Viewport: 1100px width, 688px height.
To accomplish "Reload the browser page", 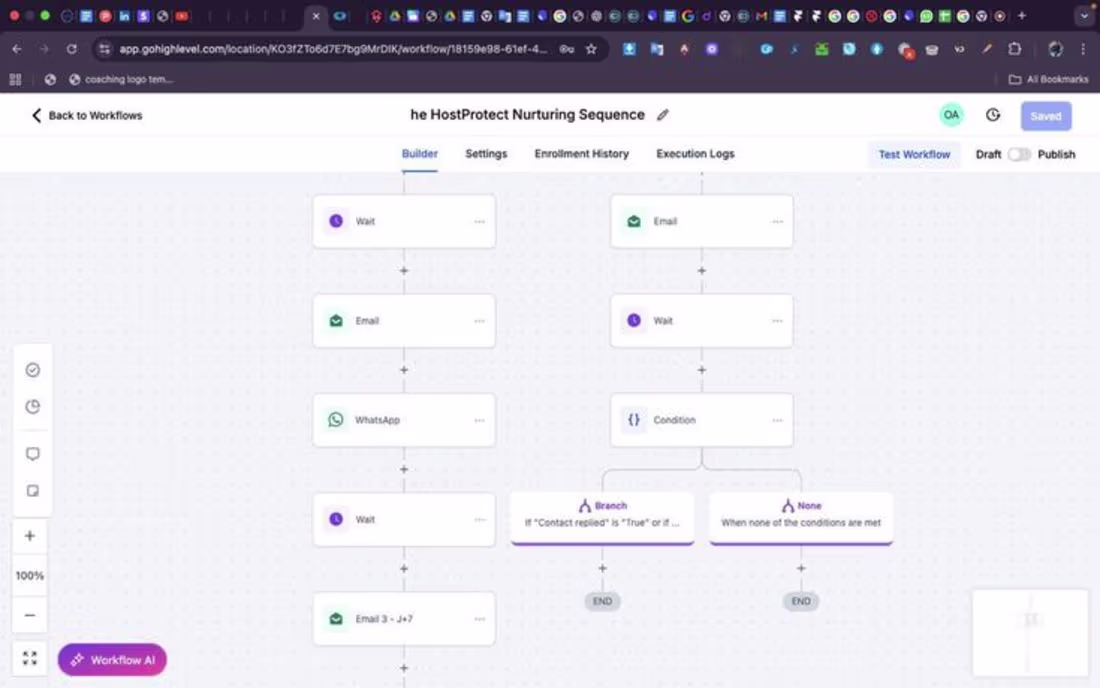I will click(72, 49).
